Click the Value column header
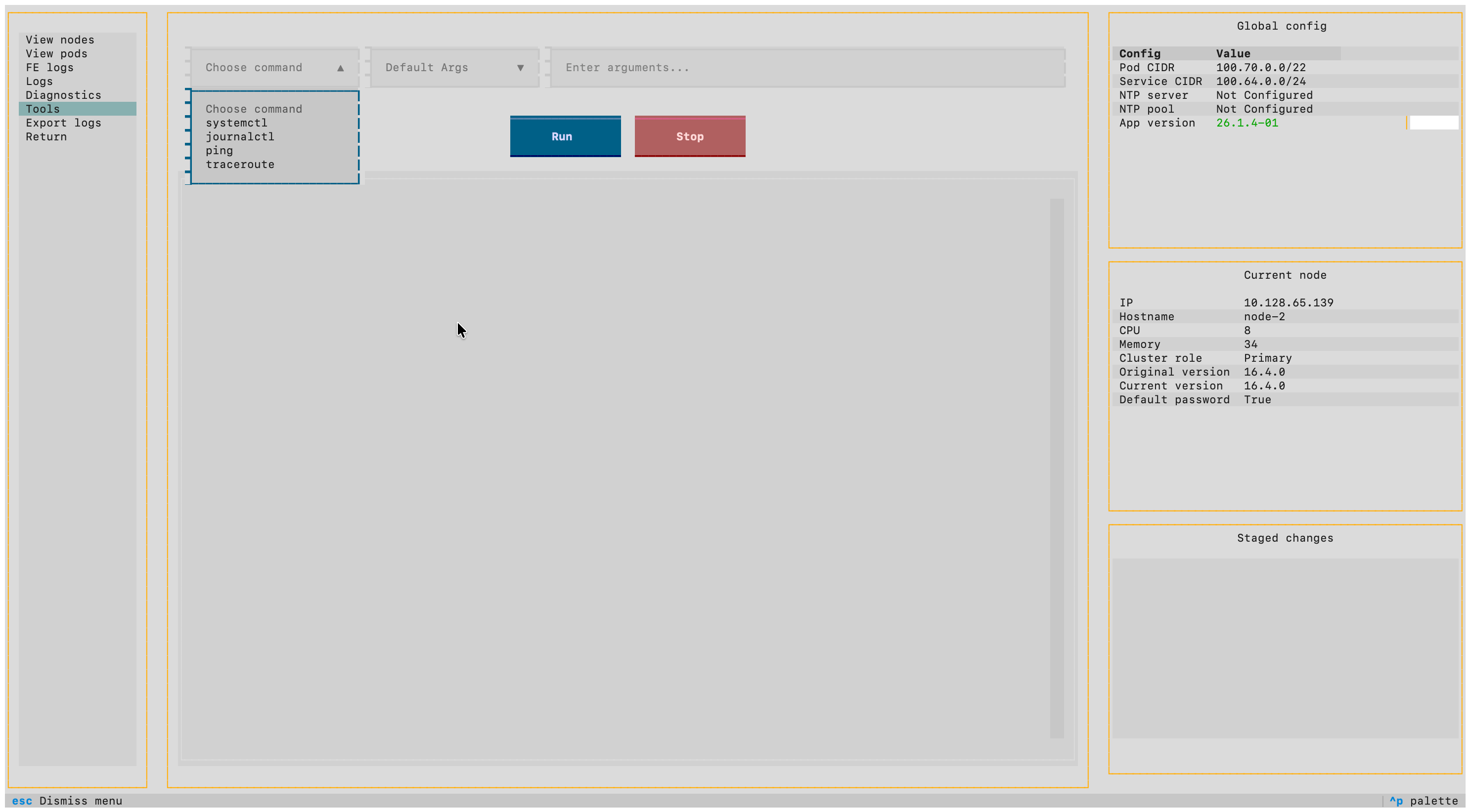Viewport: 1472px width, 812px height. pos(1233,53)
